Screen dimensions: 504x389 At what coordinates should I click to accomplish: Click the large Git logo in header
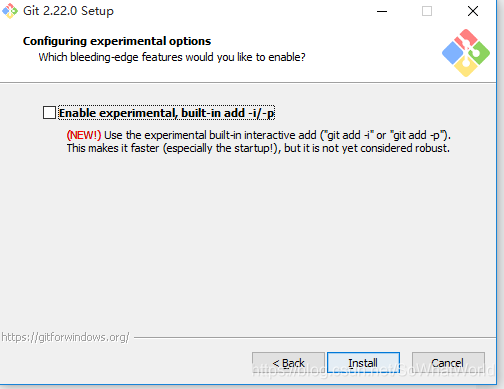pos(466,53)
